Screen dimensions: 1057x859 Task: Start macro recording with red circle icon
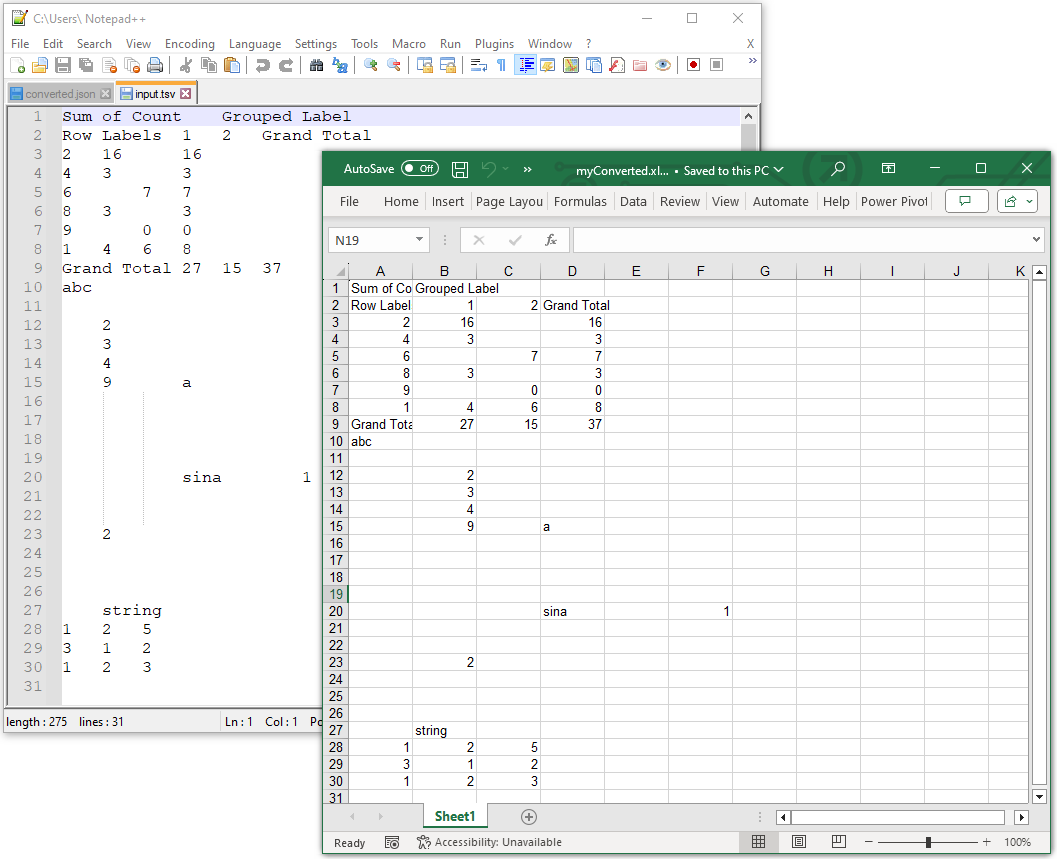(x=694, y=65)
